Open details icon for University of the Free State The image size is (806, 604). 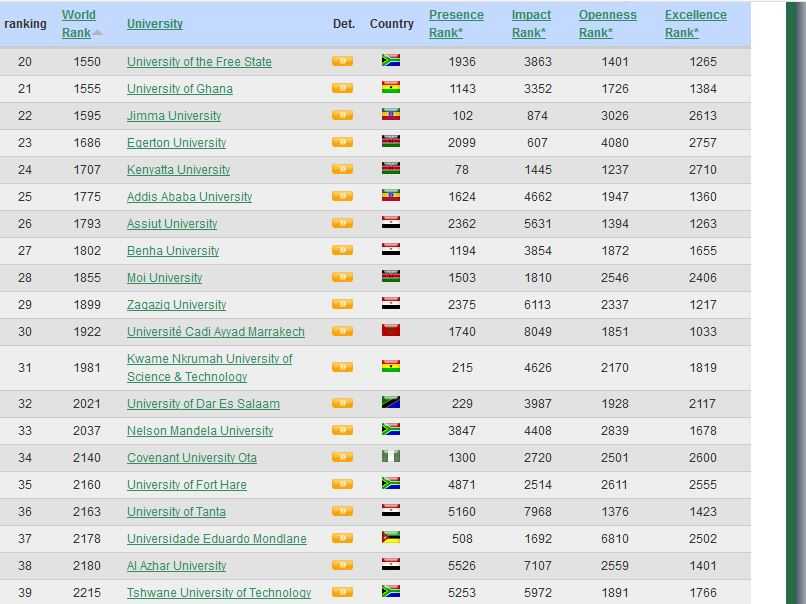tap(342, 61)
